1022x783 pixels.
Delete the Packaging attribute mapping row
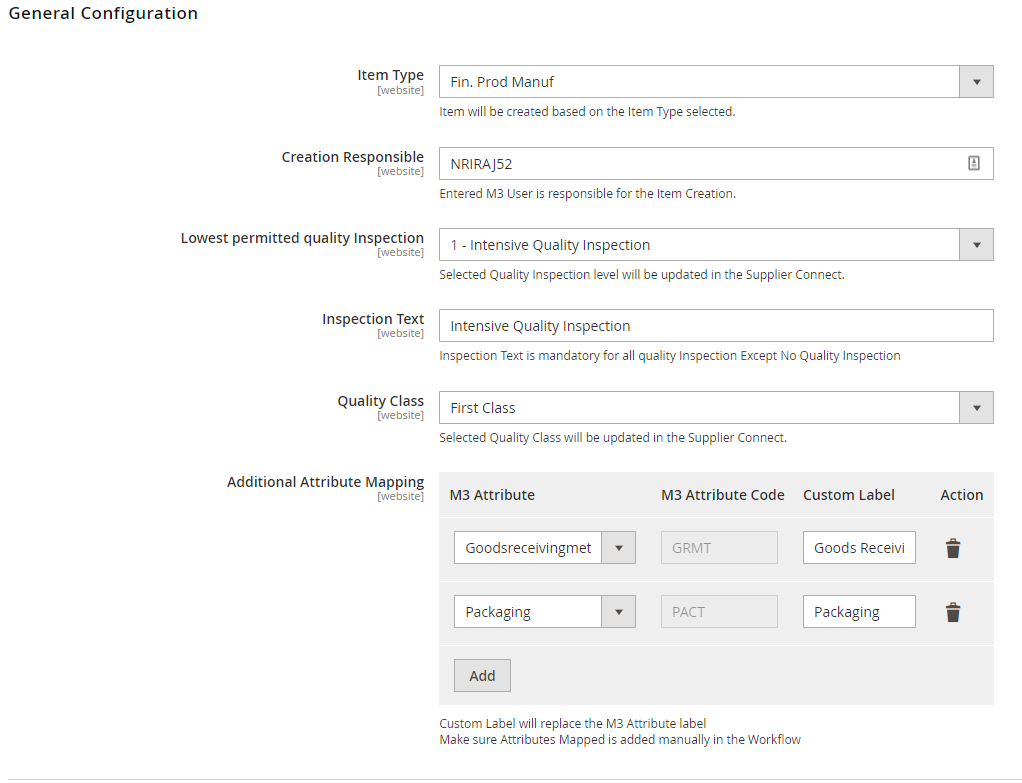(x=952, y=612)
